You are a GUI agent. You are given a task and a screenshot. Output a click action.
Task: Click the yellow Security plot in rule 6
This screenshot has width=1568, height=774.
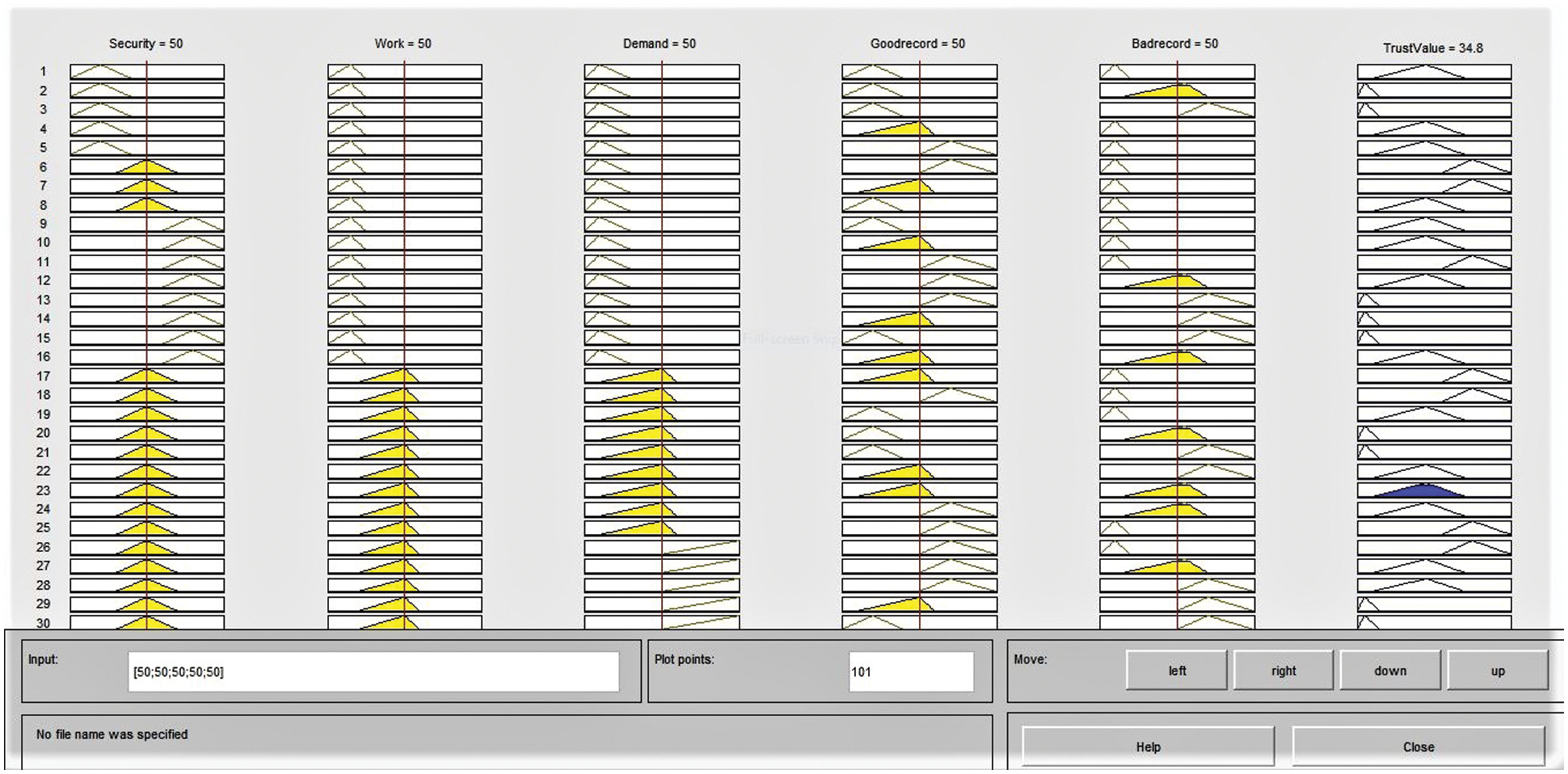click(x=146, y=167)
